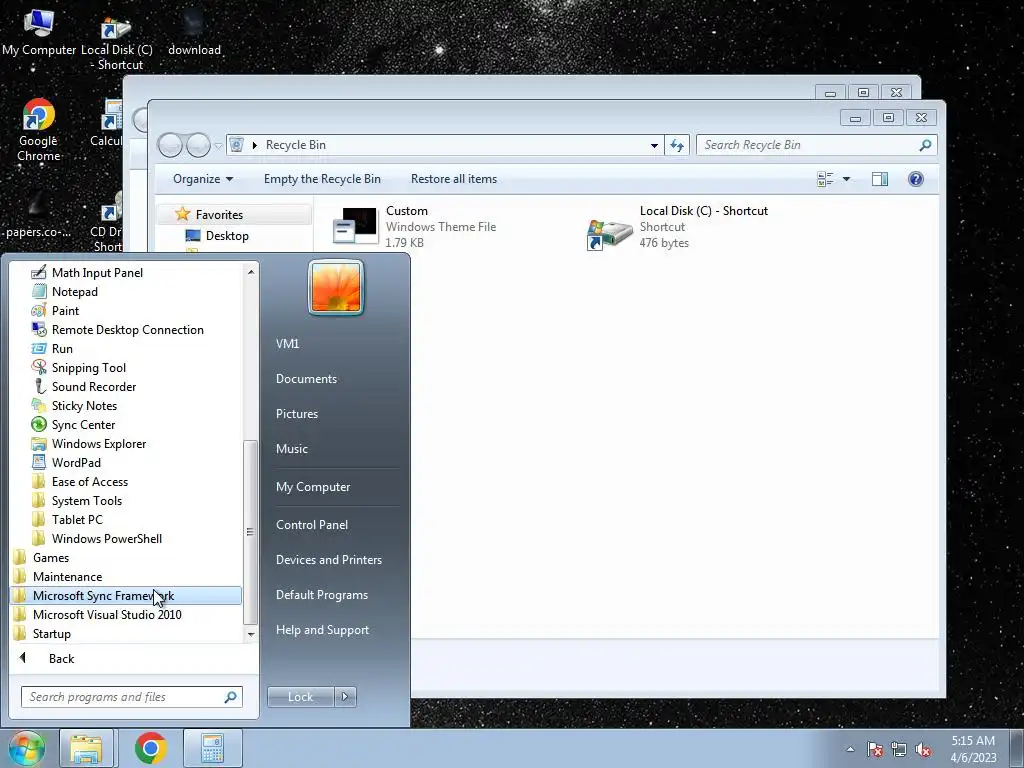The width and height of the screenshot is (1024, 768).
Task: Click Empty the Recycle Bin
Action: tap(322, 179)
